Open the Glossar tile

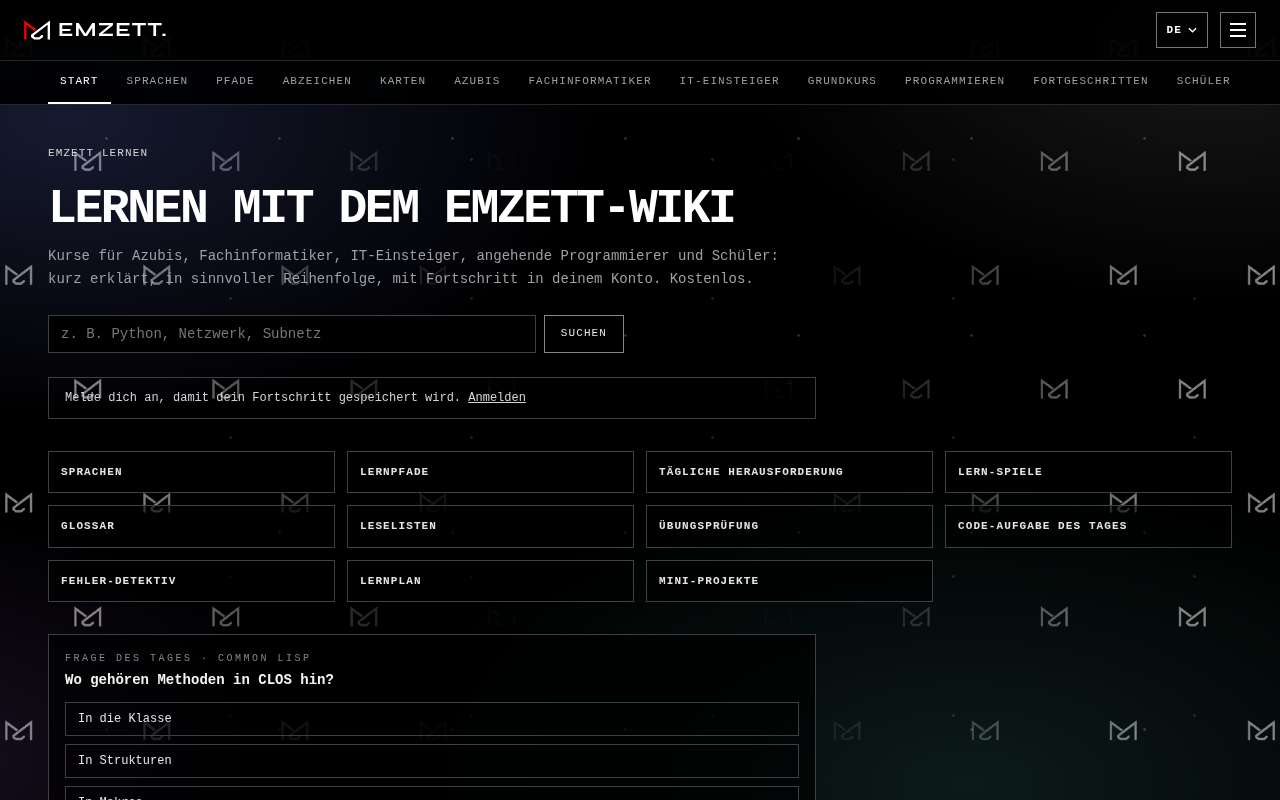[x=191, y=526]
